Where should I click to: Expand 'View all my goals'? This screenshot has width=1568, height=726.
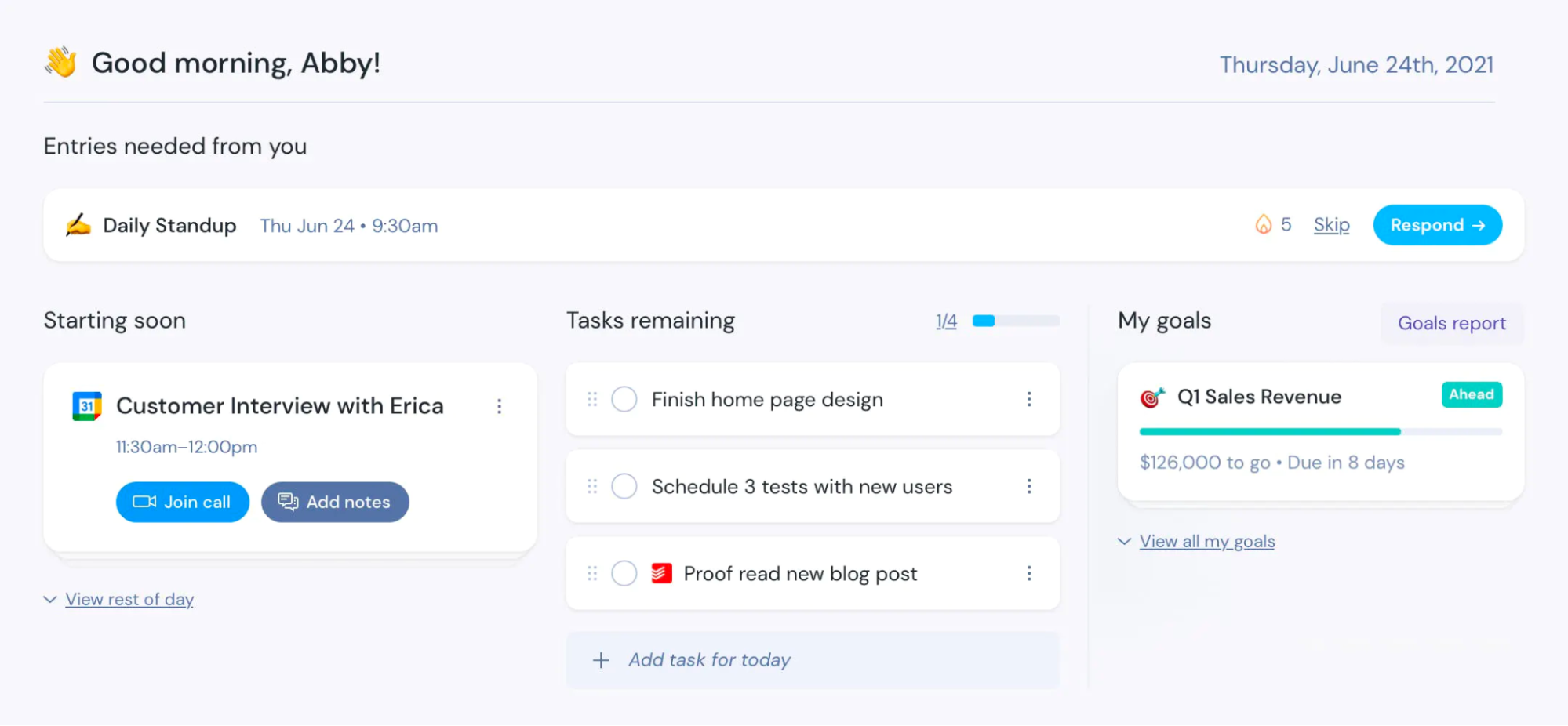(x=1206, y=541)
